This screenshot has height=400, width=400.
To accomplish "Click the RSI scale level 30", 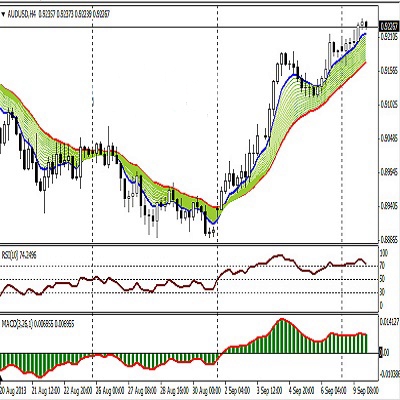I will click(x=383, y=292).
